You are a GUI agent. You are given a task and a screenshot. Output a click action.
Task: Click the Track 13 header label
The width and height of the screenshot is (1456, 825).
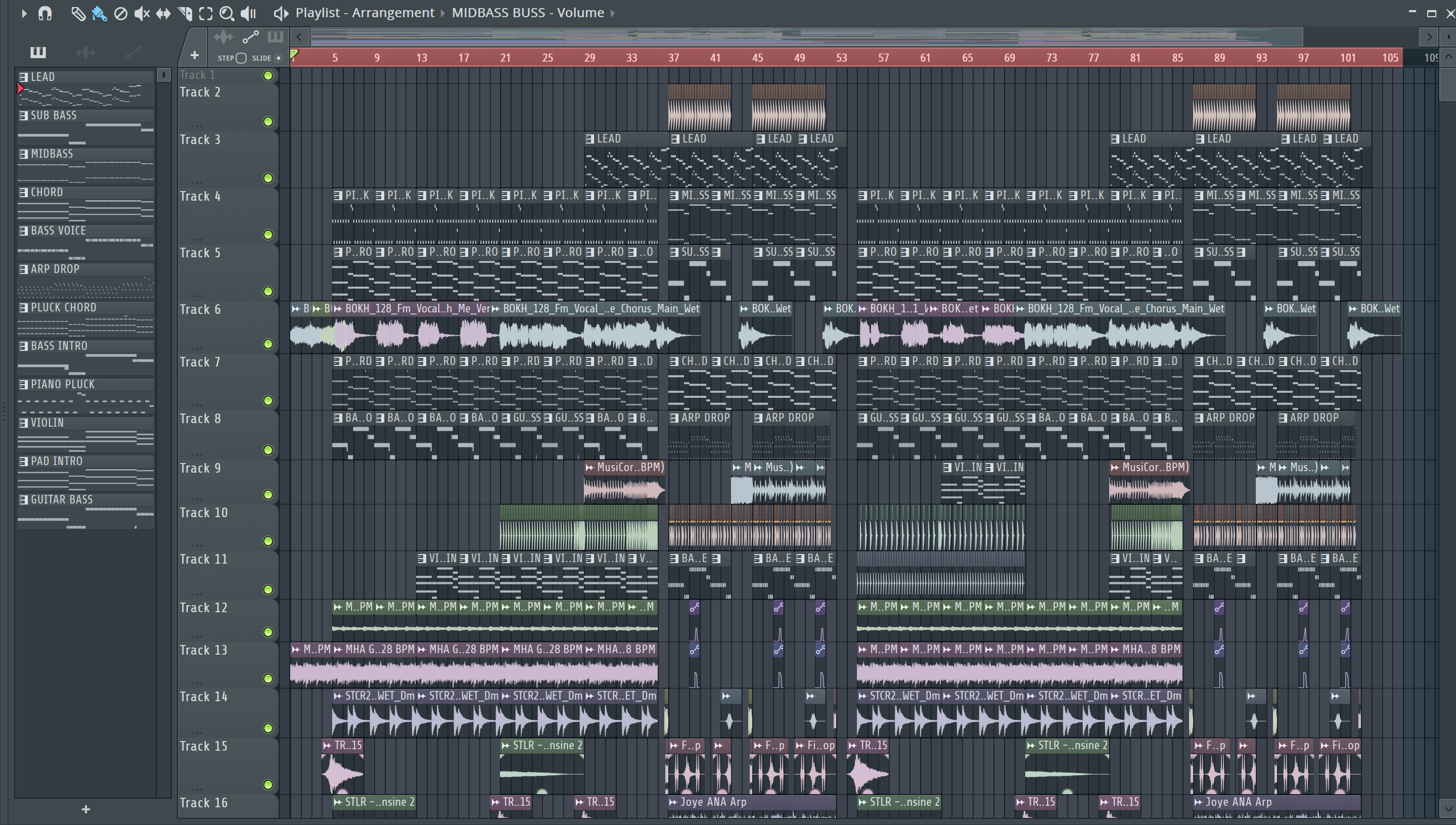tap(203, 651)
